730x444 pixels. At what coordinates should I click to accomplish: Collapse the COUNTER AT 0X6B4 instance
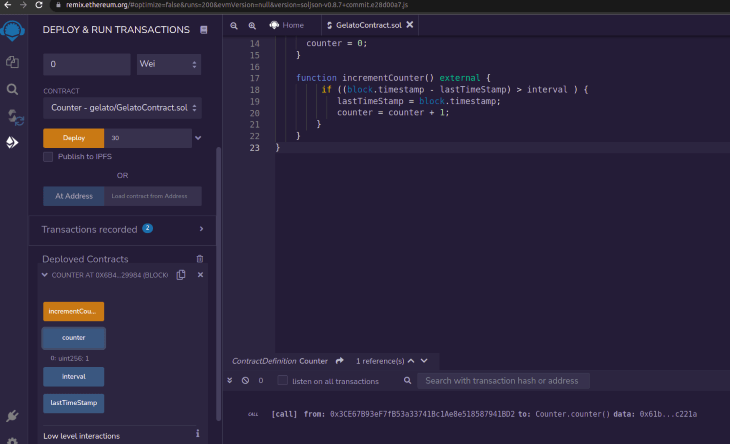[45, 275]
